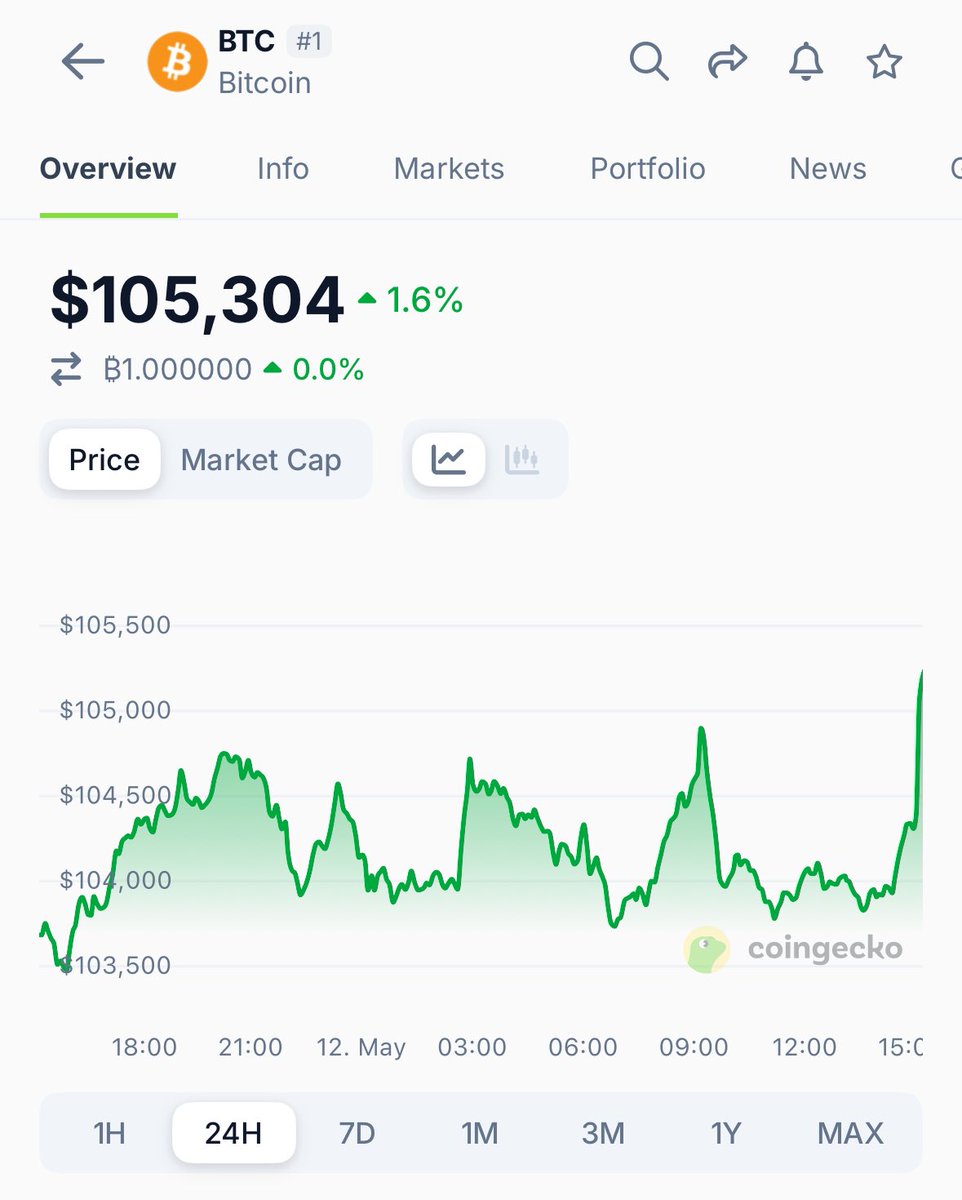Switch to the line chart view icon

[449, 460]
